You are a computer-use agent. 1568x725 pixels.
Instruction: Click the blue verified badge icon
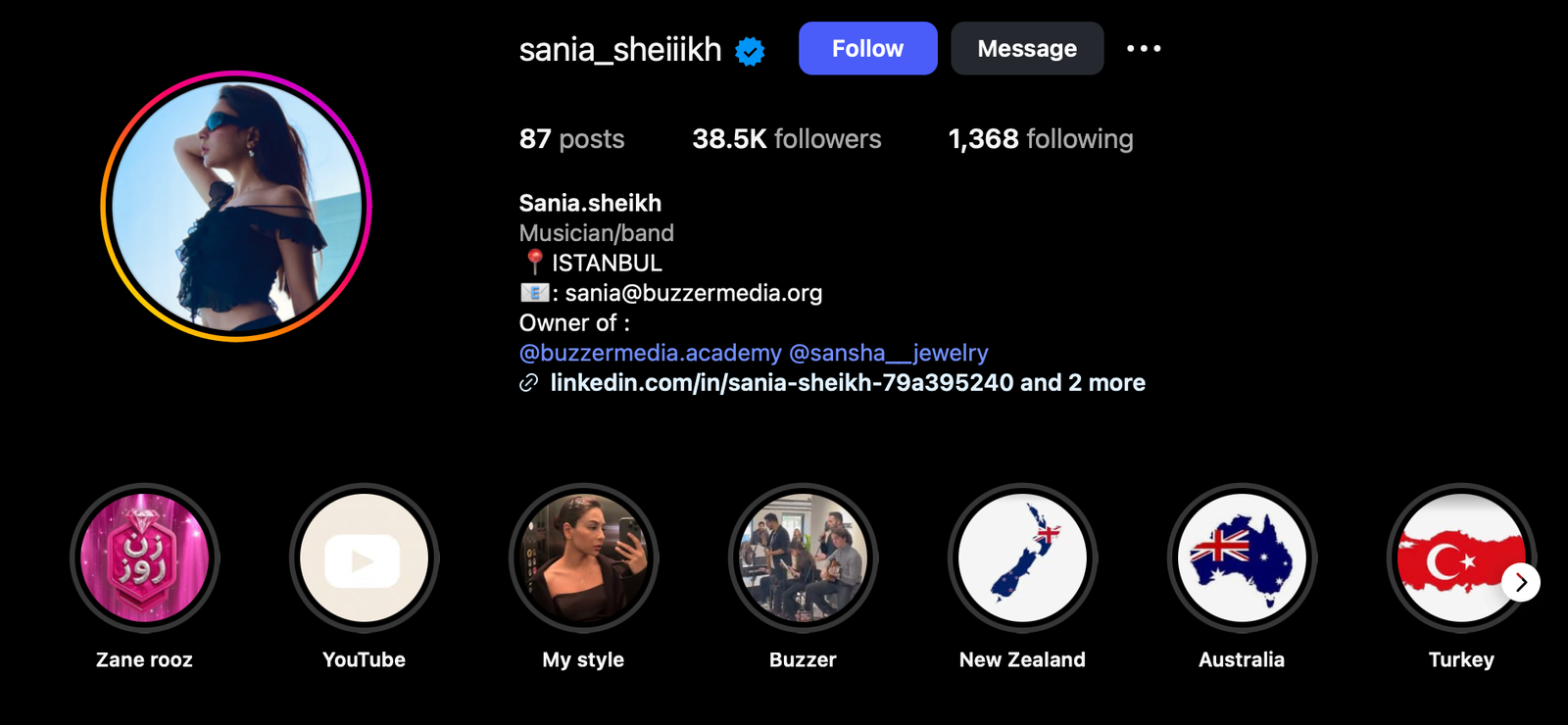click(750, 51)
